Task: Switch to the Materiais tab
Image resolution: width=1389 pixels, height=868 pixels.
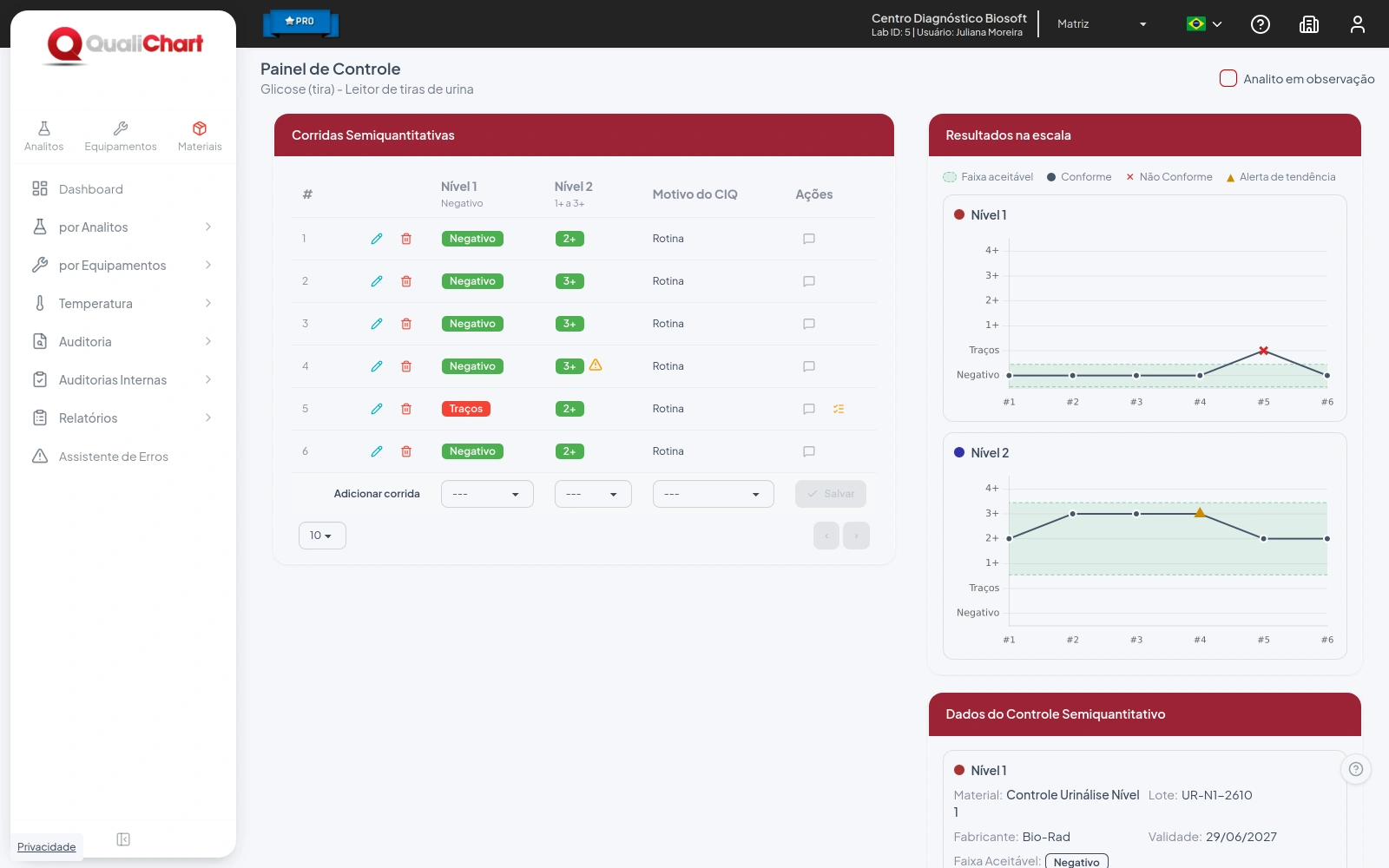Action: (200, 137)
